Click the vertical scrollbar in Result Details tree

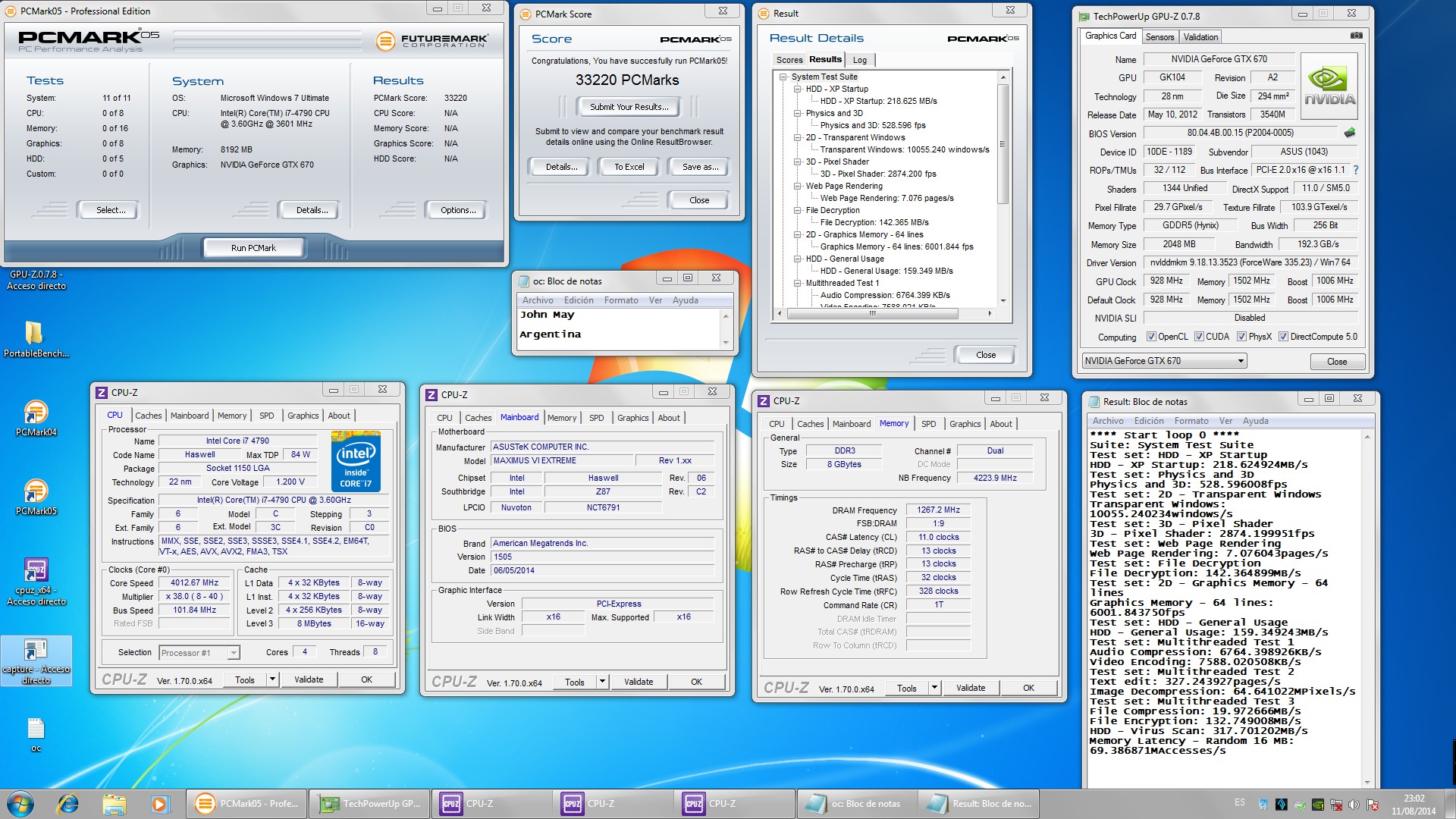[1003, 188]
